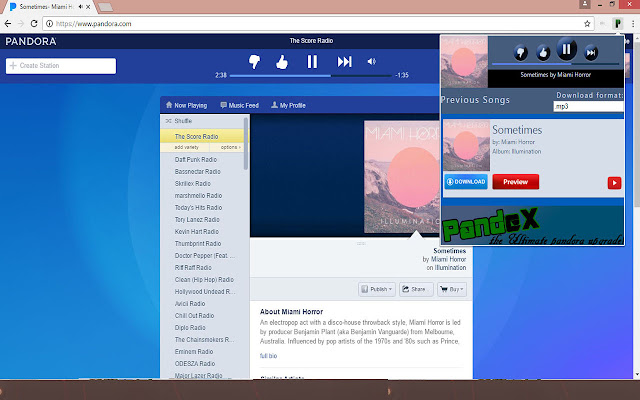This screenshot has width=640, height=400.
Task: Click the red Preview button
Action: [x=516, y=182]
